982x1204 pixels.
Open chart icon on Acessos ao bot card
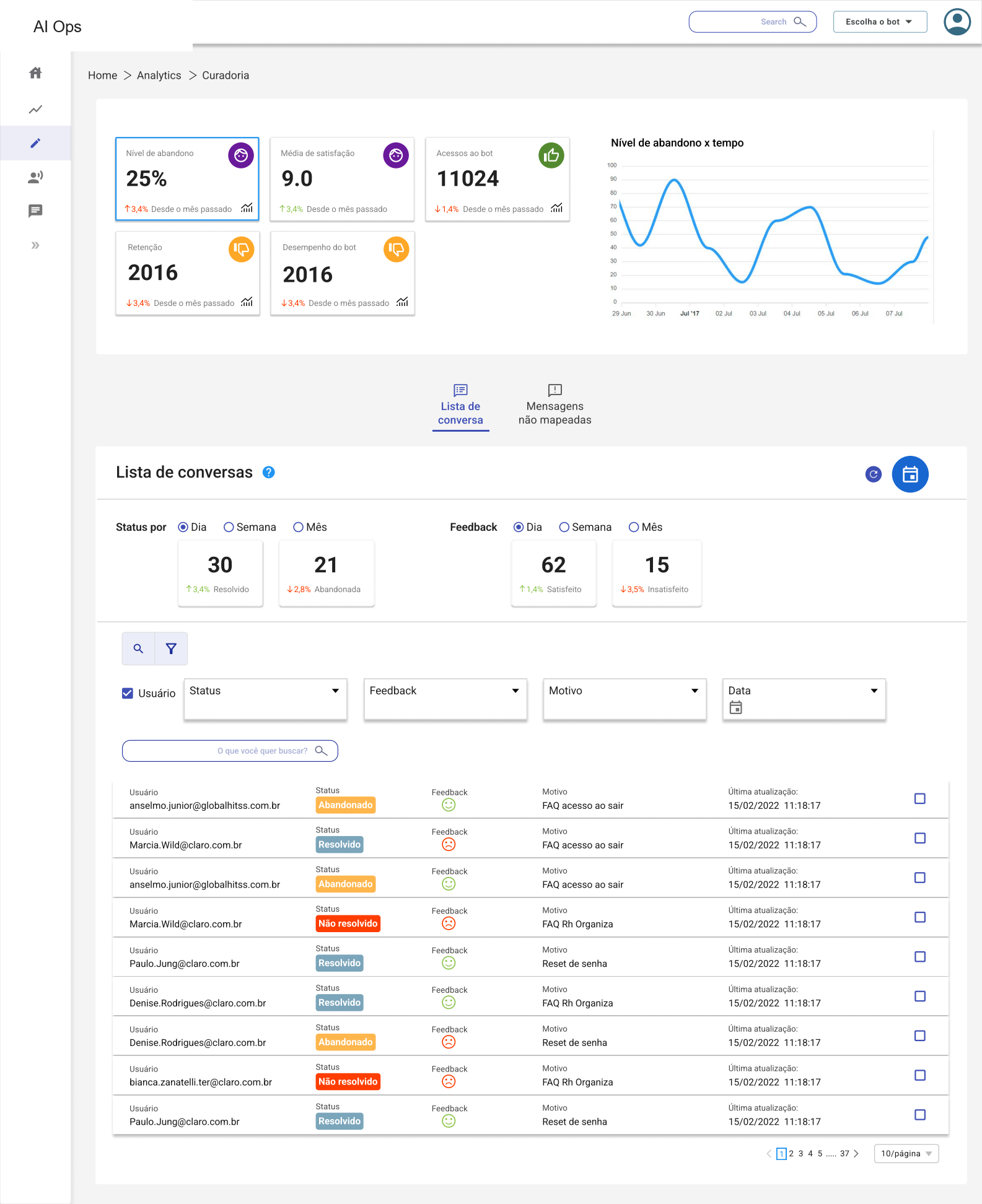pos(556,207)
